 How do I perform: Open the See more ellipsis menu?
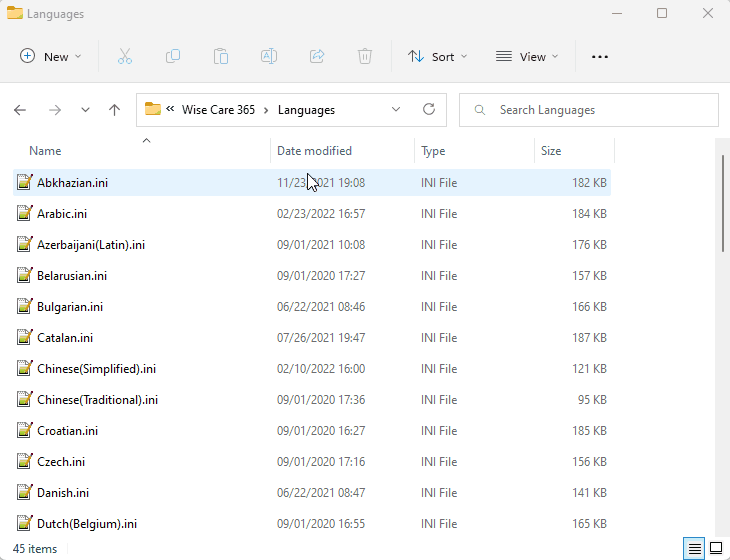pyautogui.click(x=600, y=57)
